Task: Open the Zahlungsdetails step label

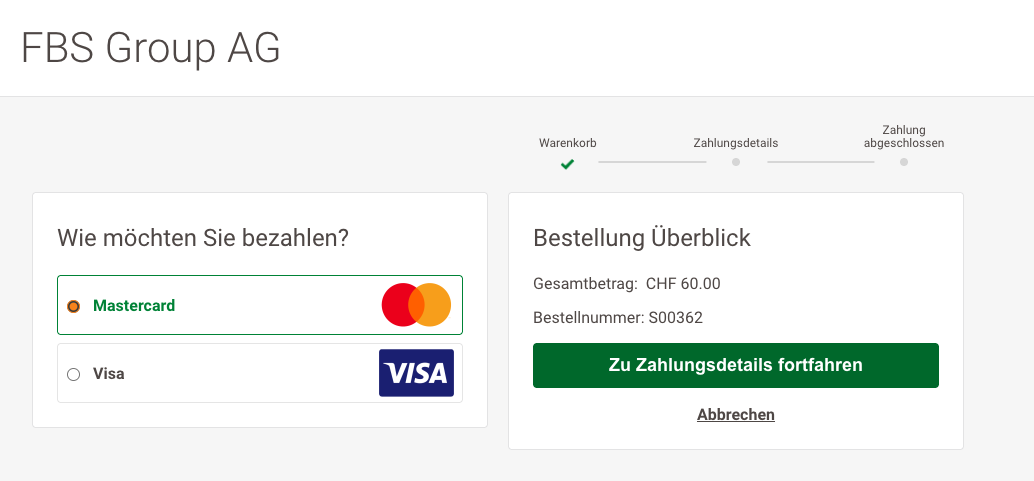Action: click(x=736, y=143)
